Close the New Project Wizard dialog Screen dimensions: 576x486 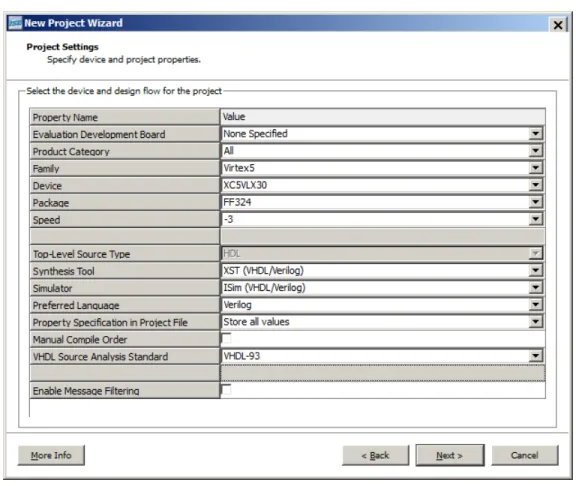(558, 25)
